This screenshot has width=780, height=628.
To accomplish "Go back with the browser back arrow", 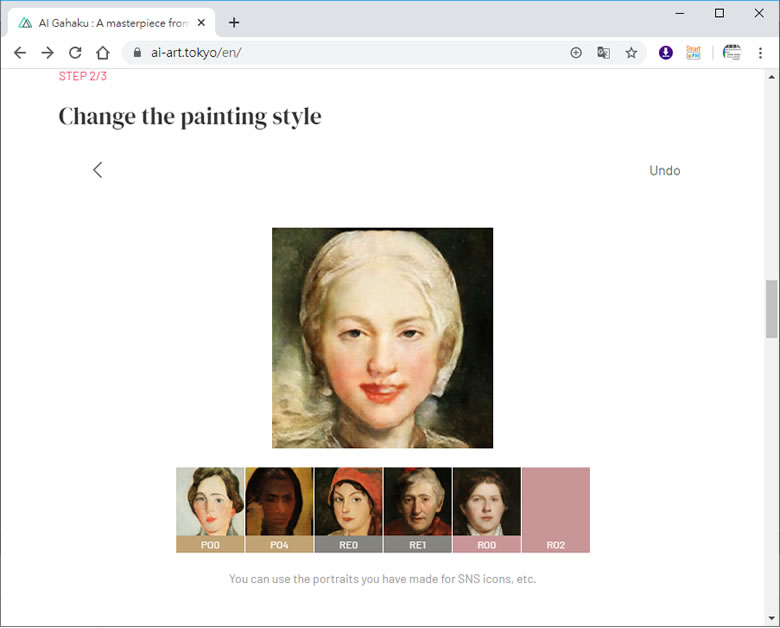I will (x=20, y=53).
